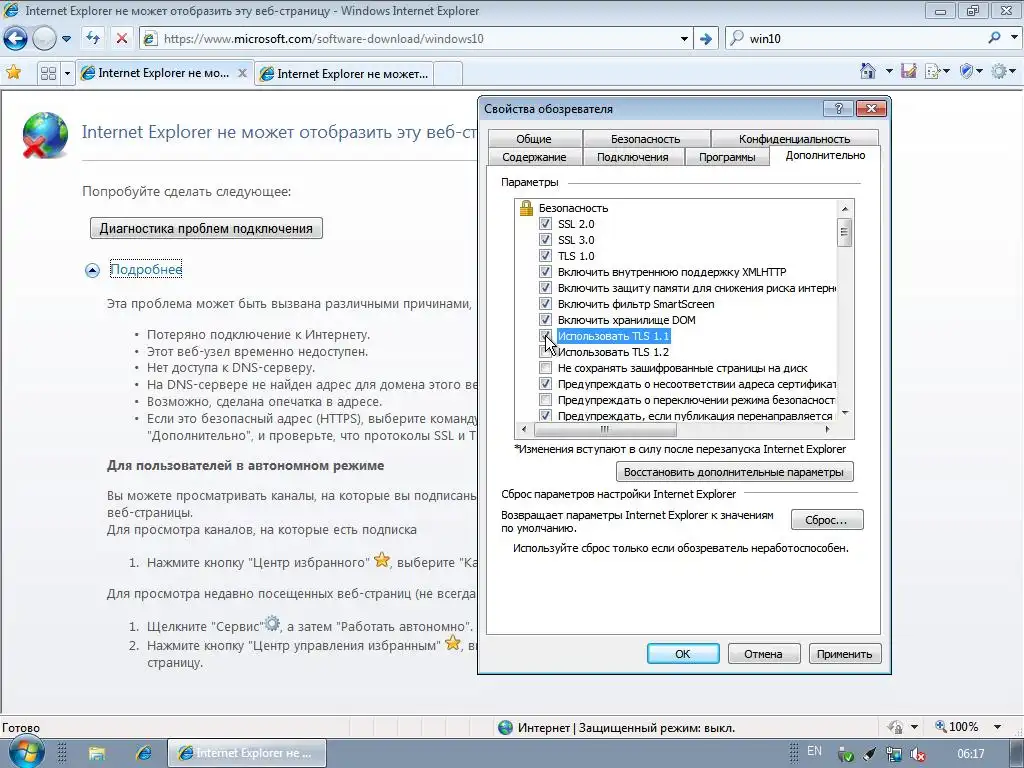Uncheck the SSL 3.0 checkbox

pyautogui.click(x=545, y=240)
